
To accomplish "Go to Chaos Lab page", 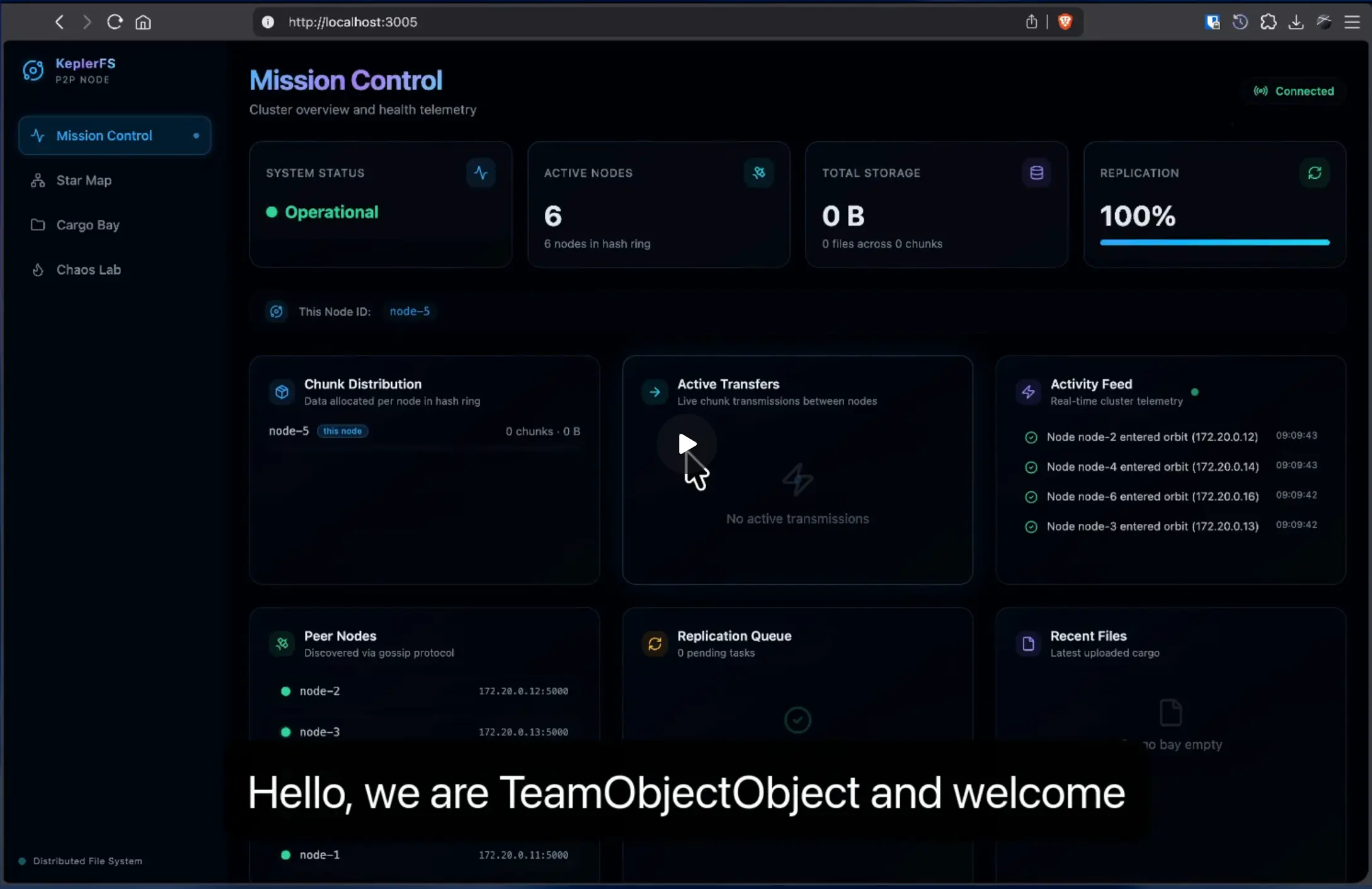I will tap(88, 270).
